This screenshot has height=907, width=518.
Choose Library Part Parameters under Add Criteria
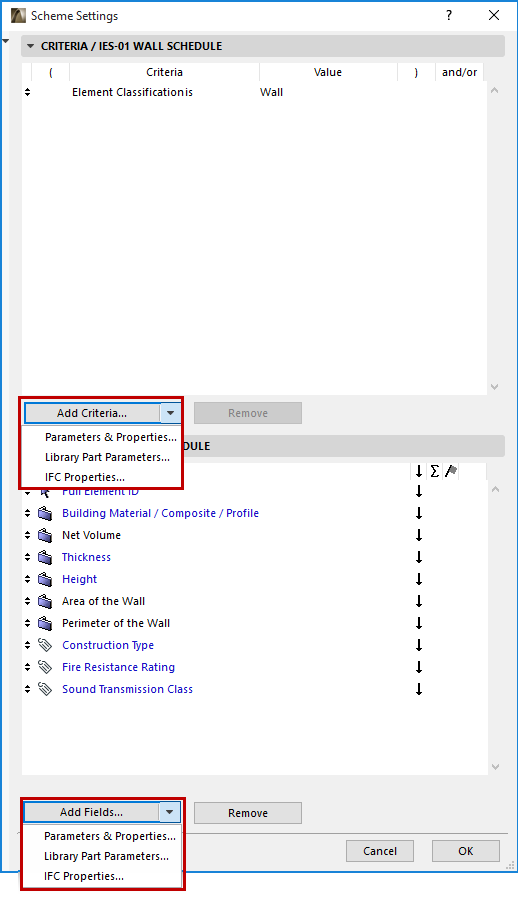point(107,457)
